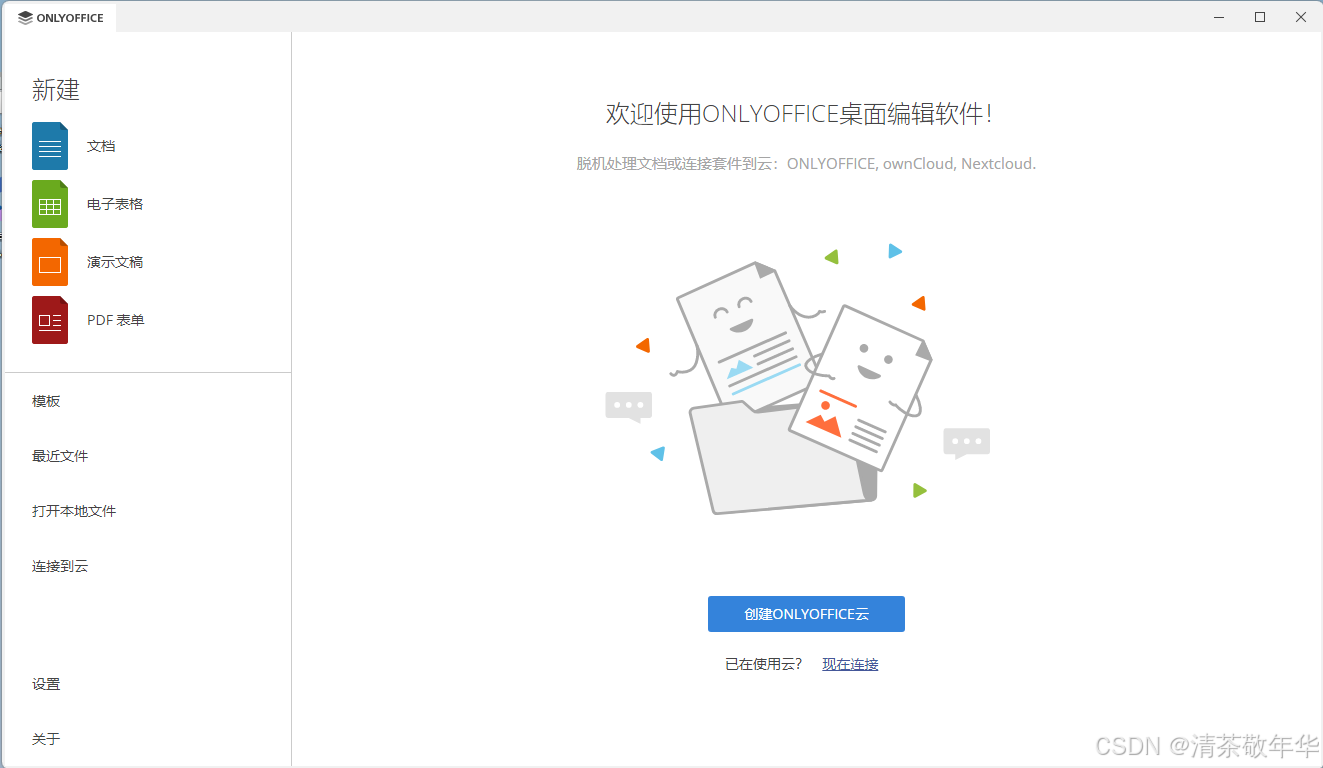
Task: Click the maximize window control
Action: tap(1259, 17)
